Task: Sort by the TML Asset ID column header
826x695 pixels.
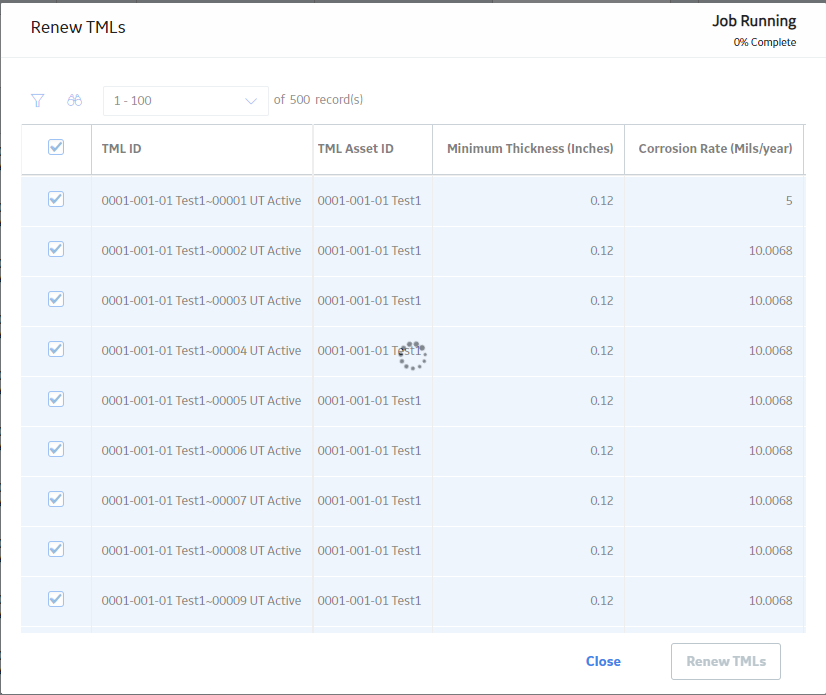Action: (x=356, y=149)
